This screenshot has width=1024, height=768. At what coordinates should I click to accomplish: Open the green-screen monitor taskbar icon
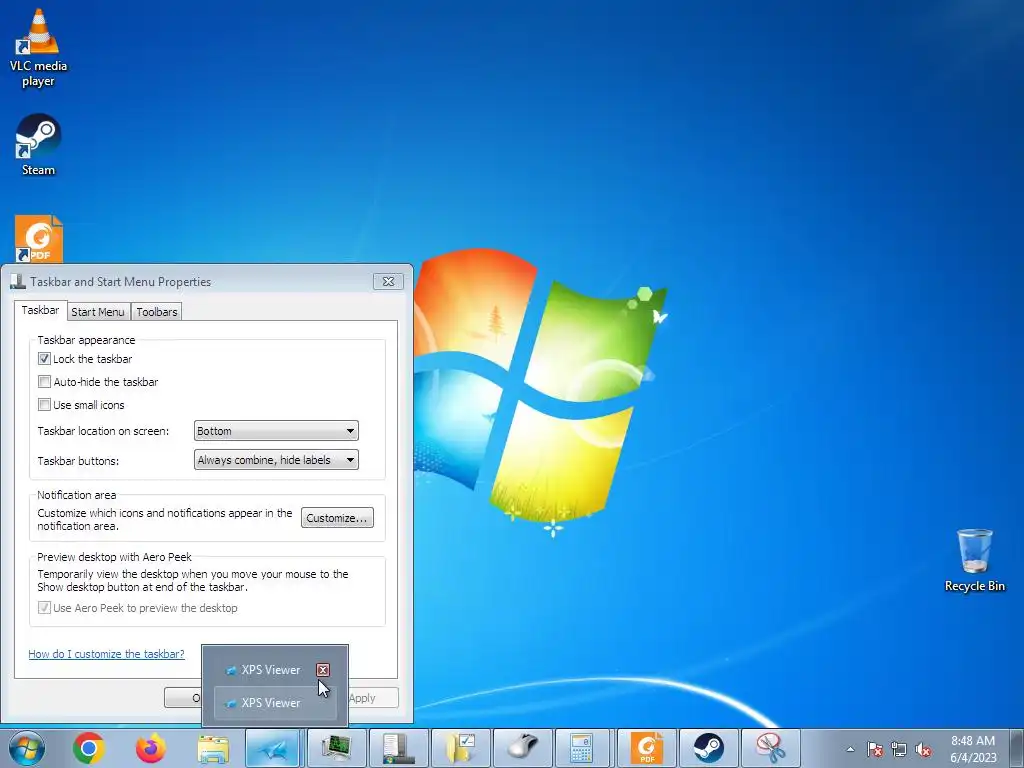click(335, 748)
